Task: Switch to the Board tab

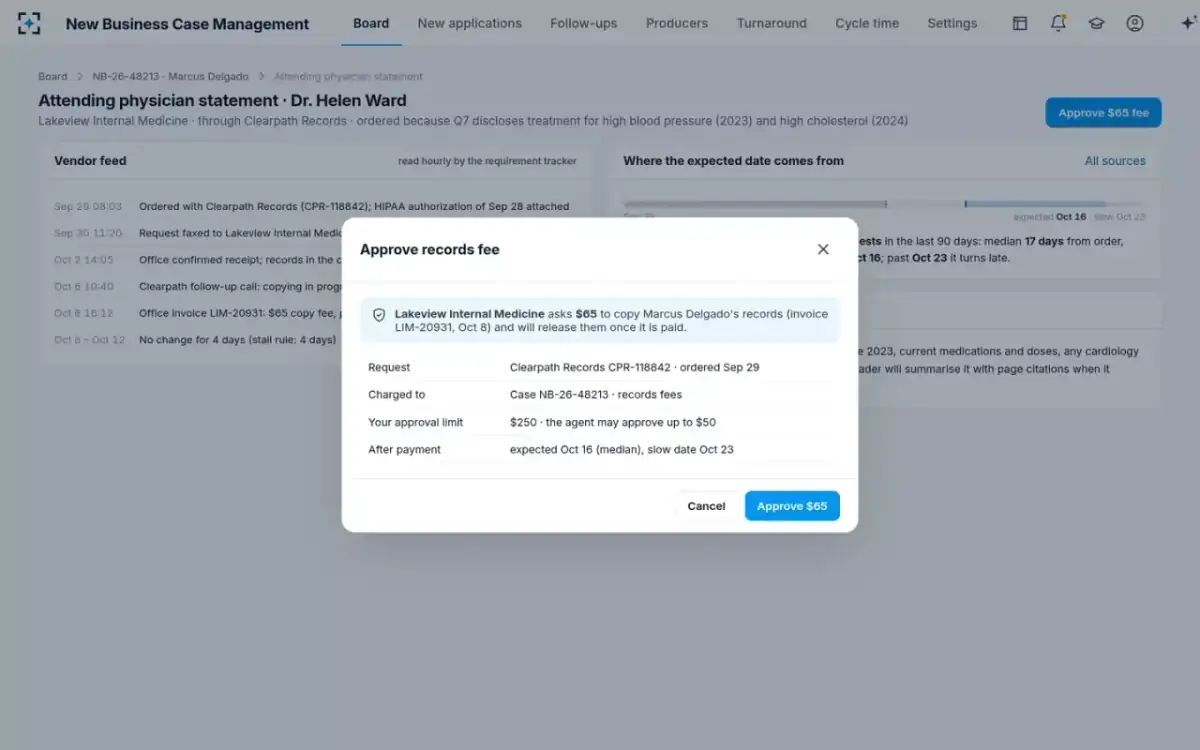Action: click(x=371, y=23)
